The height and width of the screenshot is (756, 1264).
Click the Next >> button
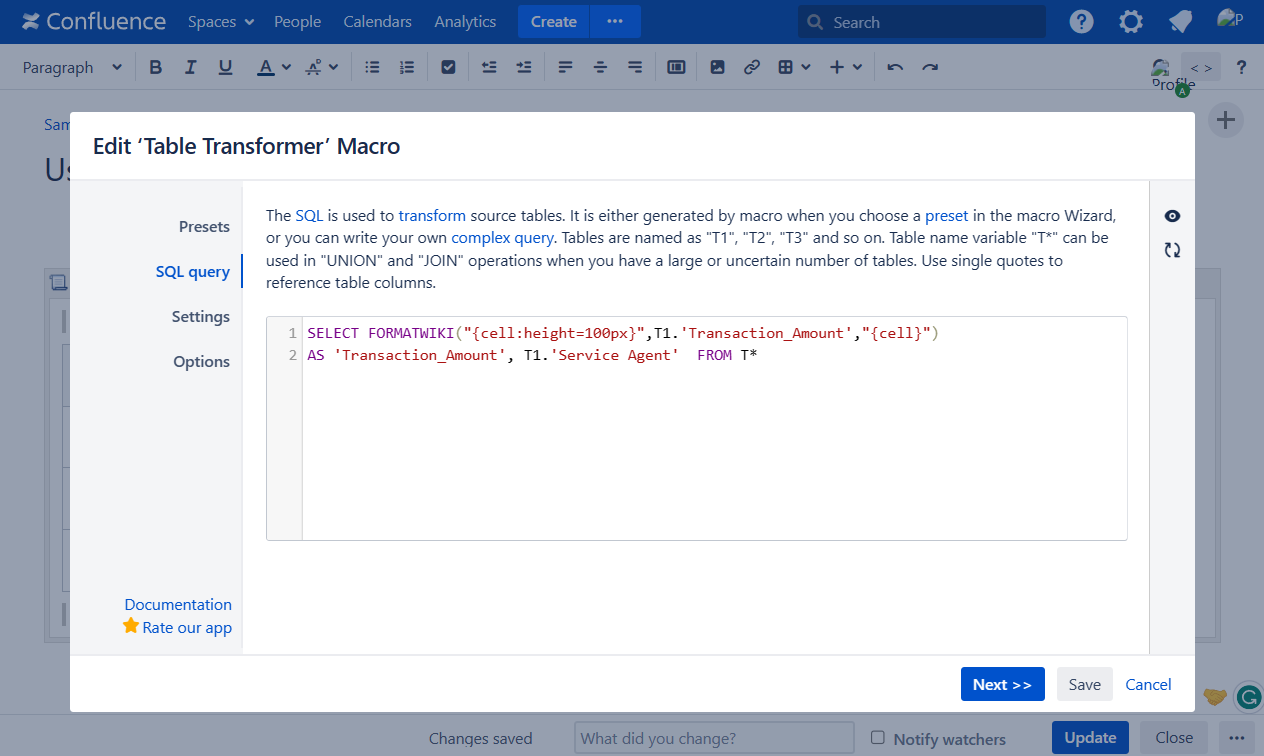point(1002,684)
